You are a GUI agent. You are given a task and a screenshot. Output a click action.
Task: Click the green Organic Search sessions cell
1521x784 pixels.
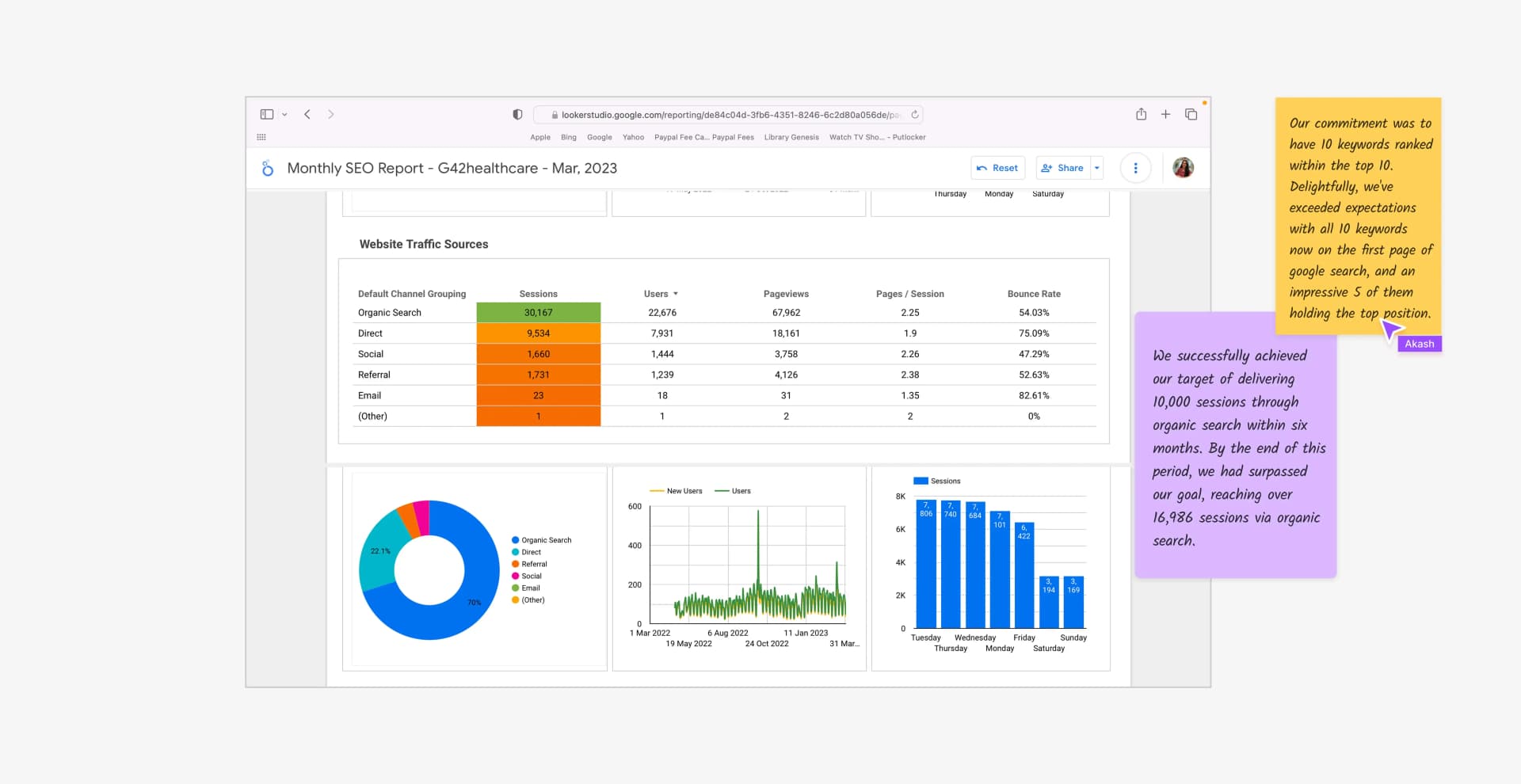click(x=538, y=313)
